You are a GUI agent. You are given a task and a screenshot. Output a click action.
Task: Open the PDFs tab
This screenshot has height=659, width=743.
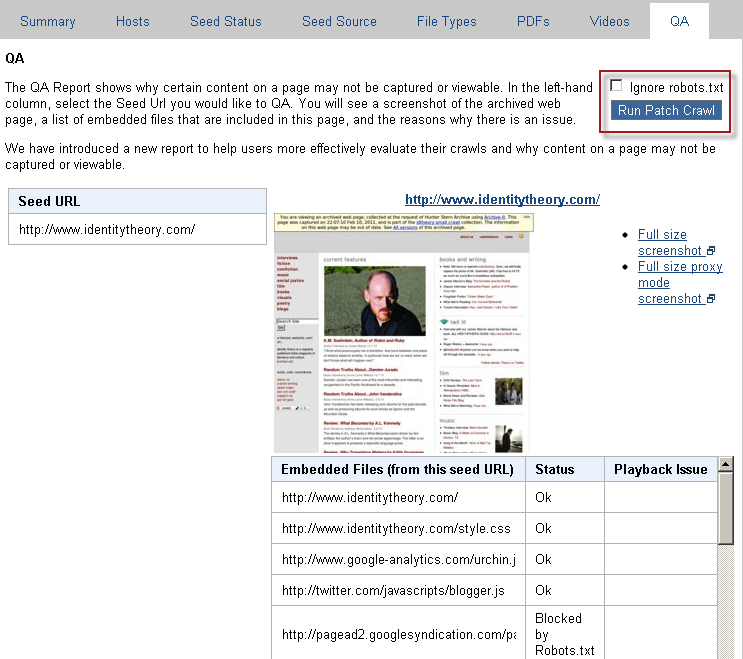click(533, 21)
